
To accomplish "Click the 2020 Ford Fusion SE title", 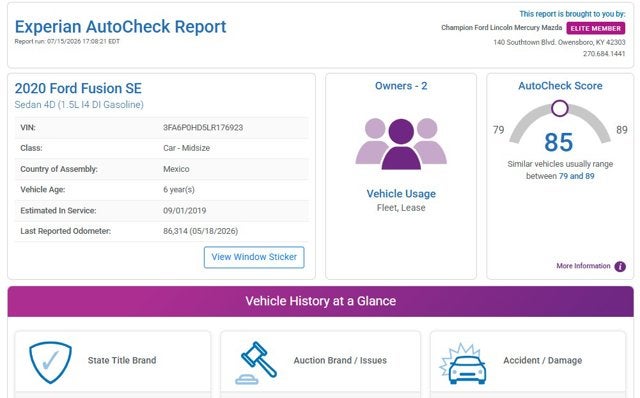I will tap(78, 88).
